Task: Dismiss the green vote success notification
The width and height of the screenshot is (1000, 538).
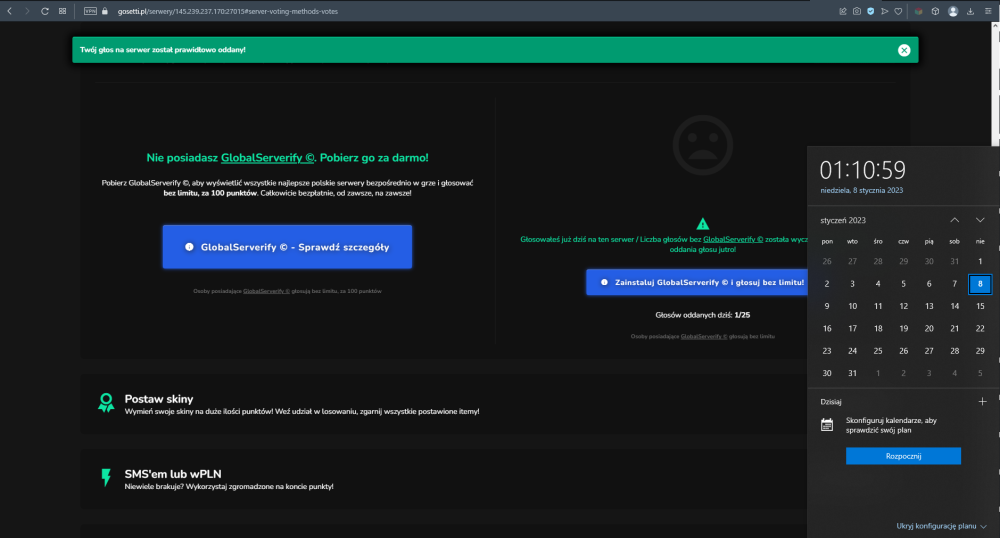Action: click(904, 50)
